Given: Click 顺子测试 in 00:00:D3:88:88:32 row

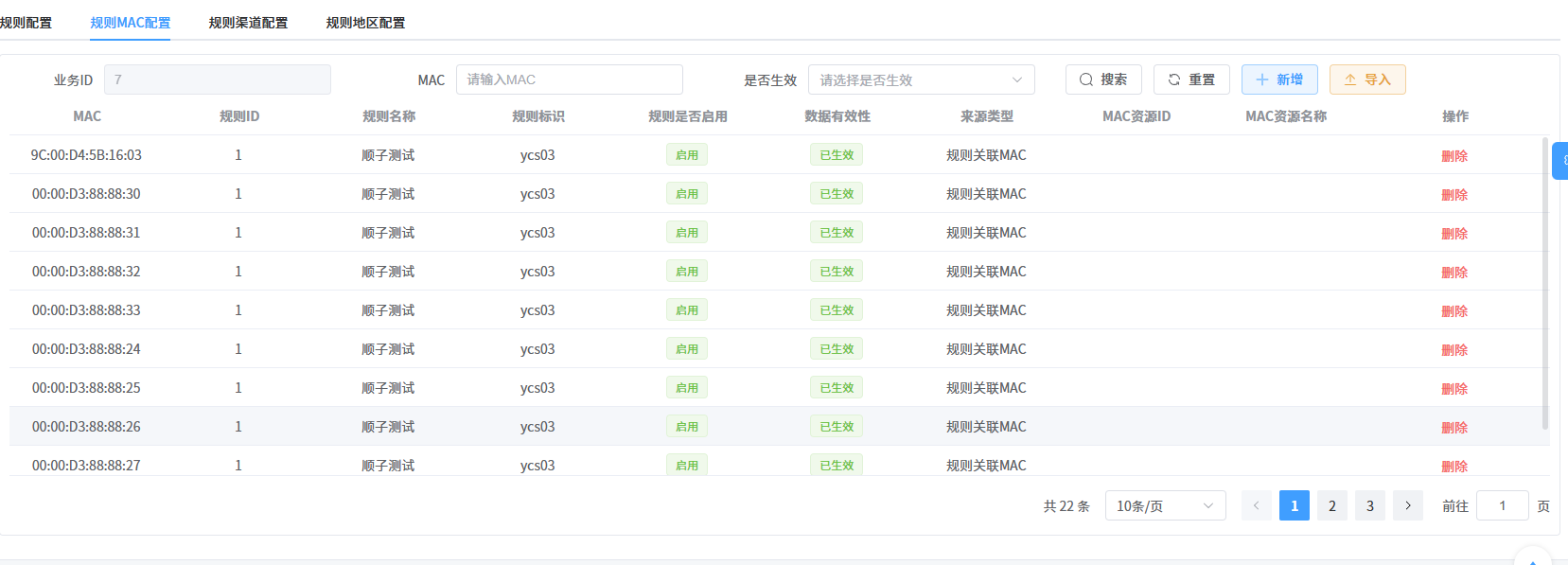Looking at the screenshot, I should tap(388, 272).
